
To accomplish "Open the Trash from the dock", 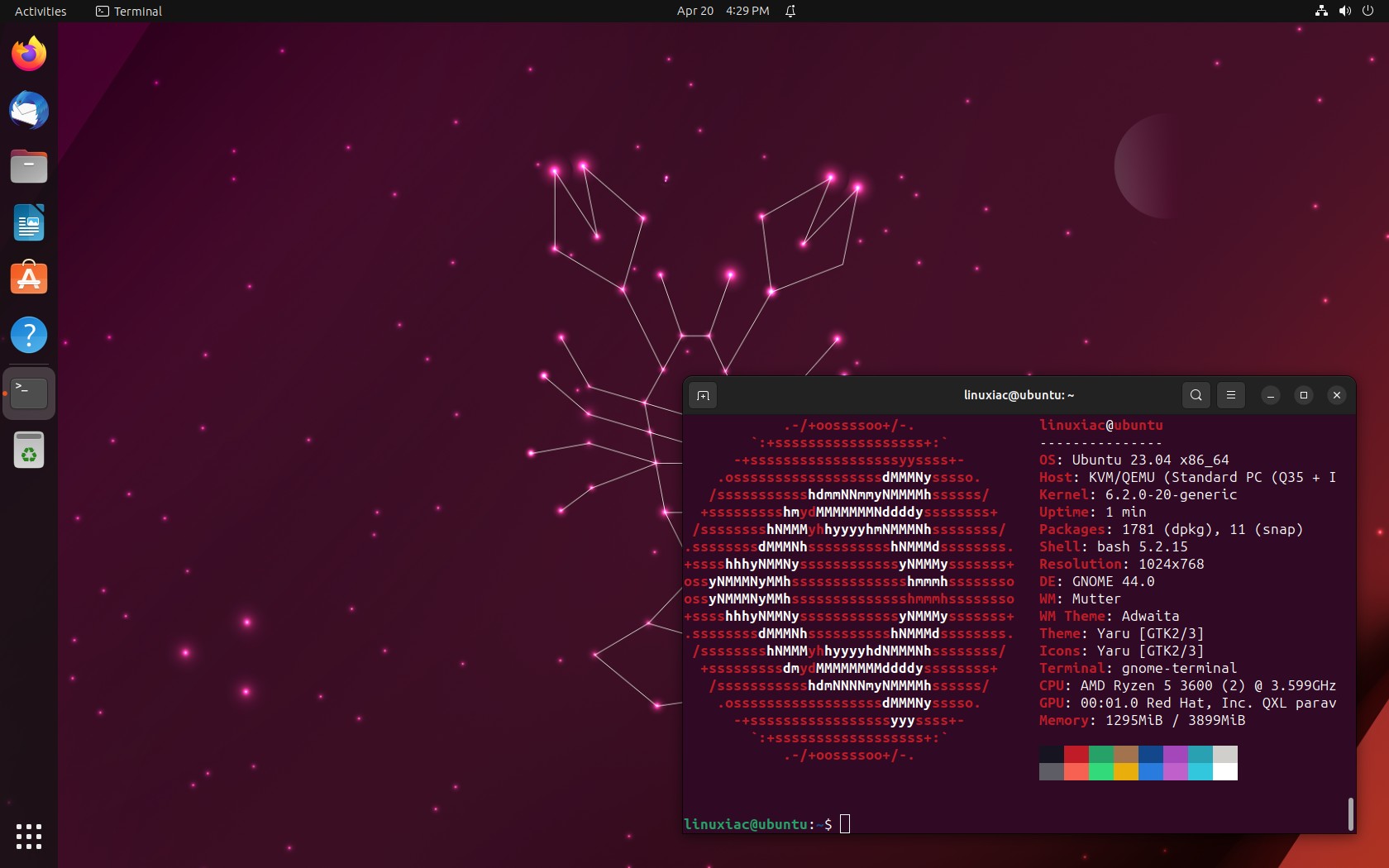I will tap(29, 451).
